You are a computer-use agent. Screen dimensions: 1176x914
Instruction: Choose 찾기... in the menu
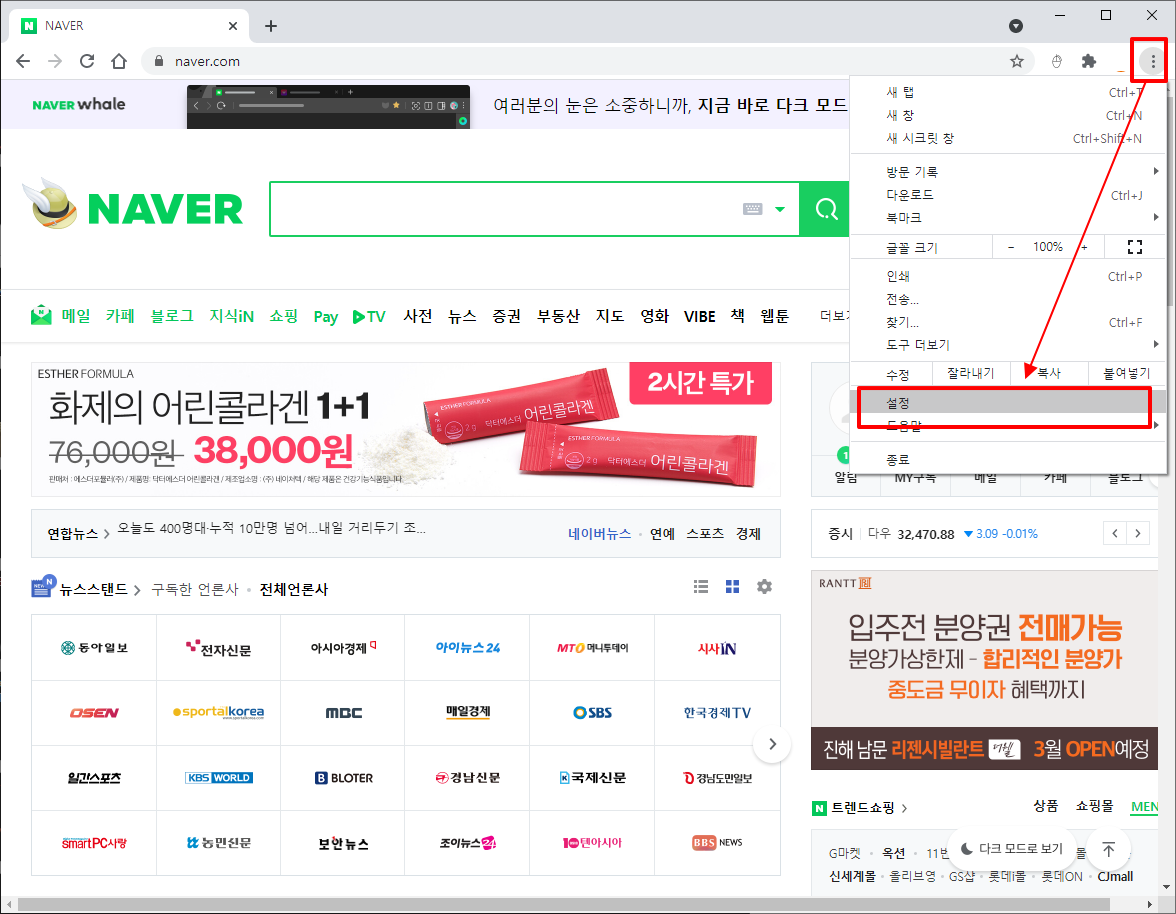pos(1008,322)
